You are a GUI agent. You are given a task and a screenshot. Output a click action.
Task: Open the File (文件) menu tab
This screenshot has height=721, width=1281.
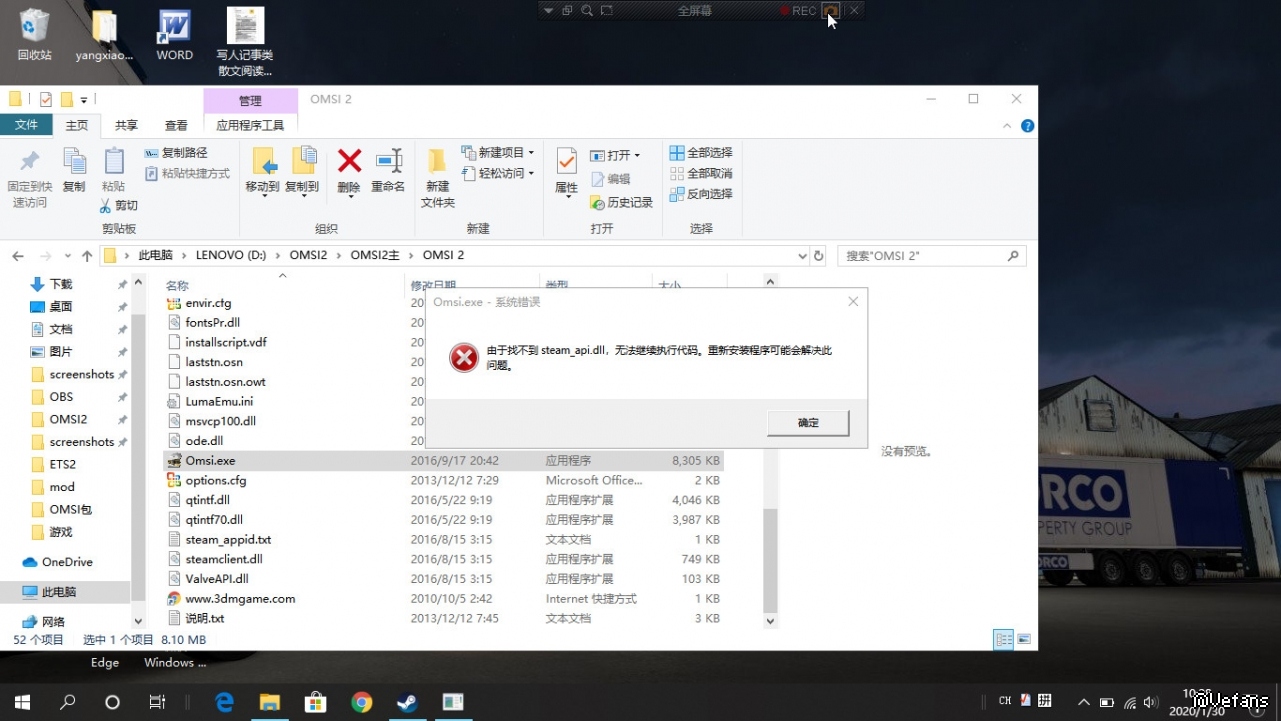click(x=26, y=125)
